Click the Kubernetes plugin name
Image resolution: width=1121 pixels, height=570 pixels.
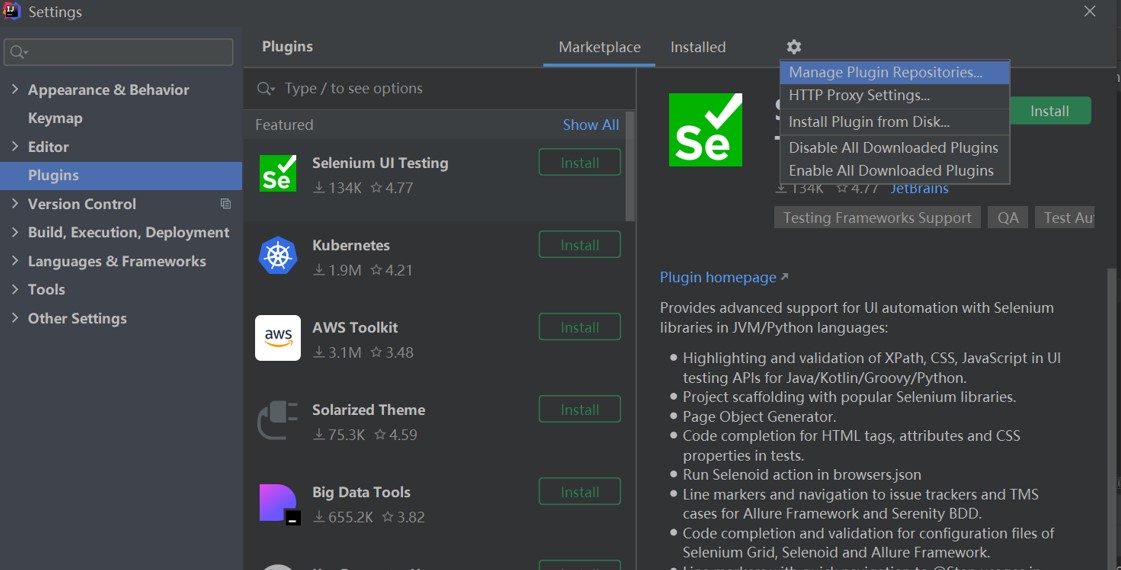[351, 245]
